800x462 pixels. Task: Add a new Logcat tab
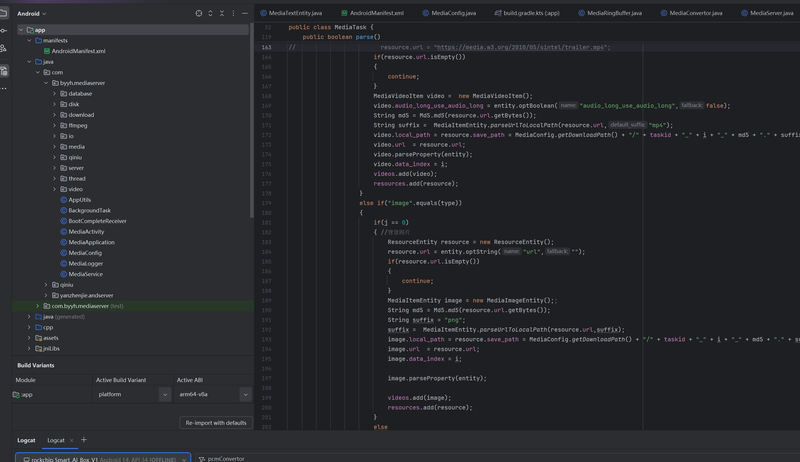point(84,440)
